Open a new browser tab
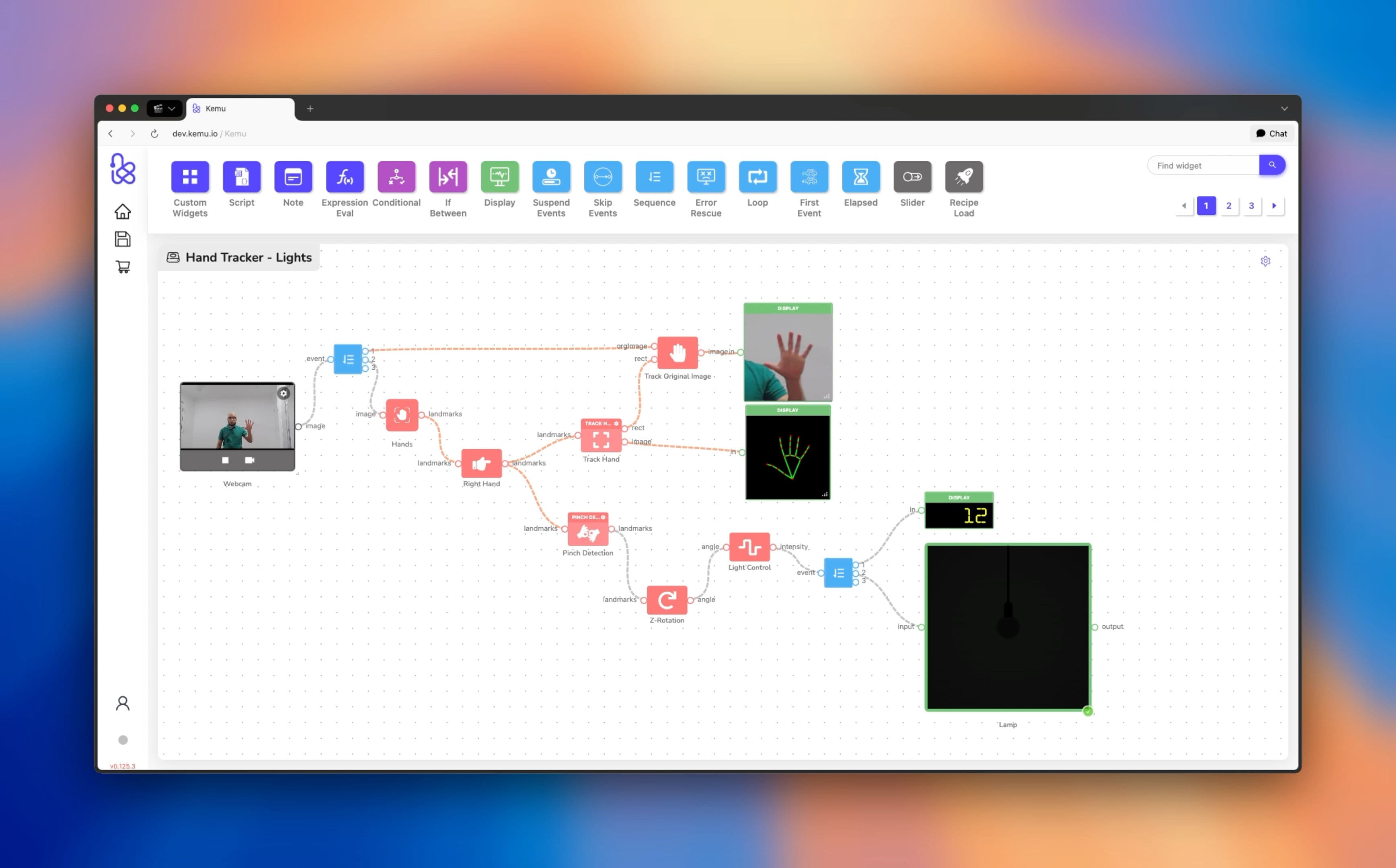This screenshot has height=868, width=1396. 310,108
